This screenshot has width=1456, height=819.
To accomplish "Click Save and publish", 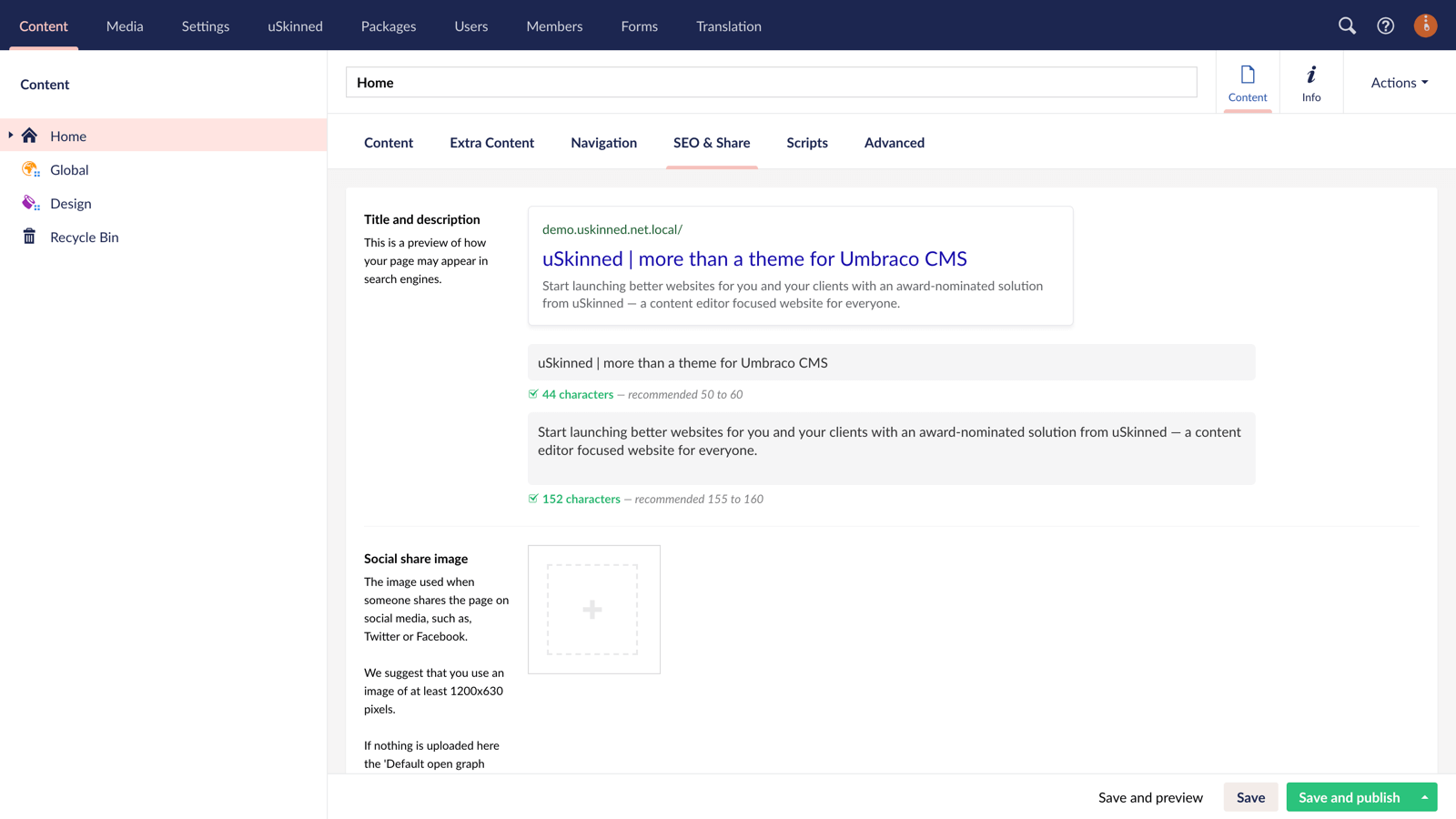I will coord(1348,796).
